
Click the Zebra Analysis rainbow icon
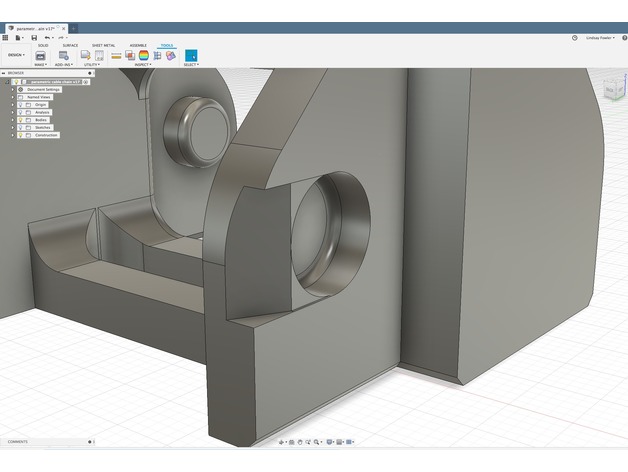click(143, 55)
